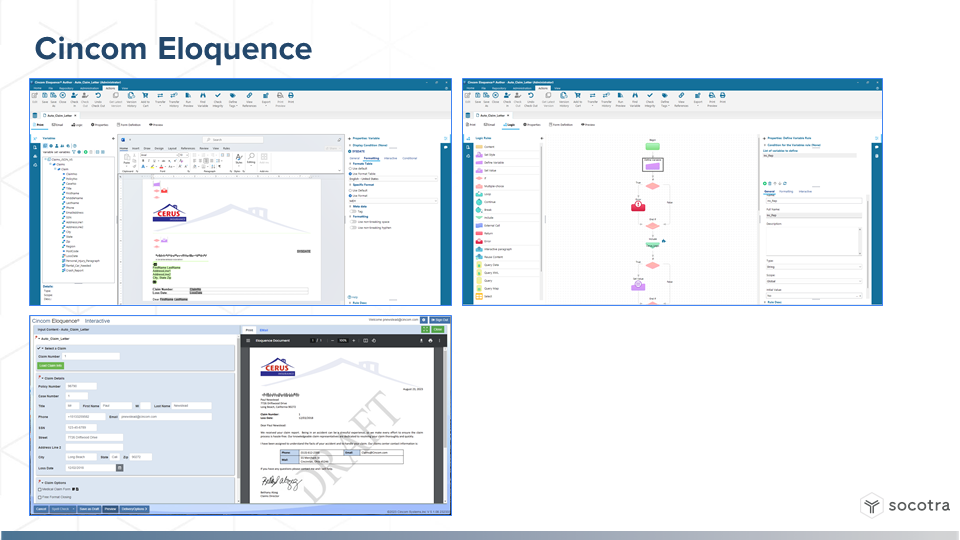Open the specific format dropdown below Use Format

393,201
